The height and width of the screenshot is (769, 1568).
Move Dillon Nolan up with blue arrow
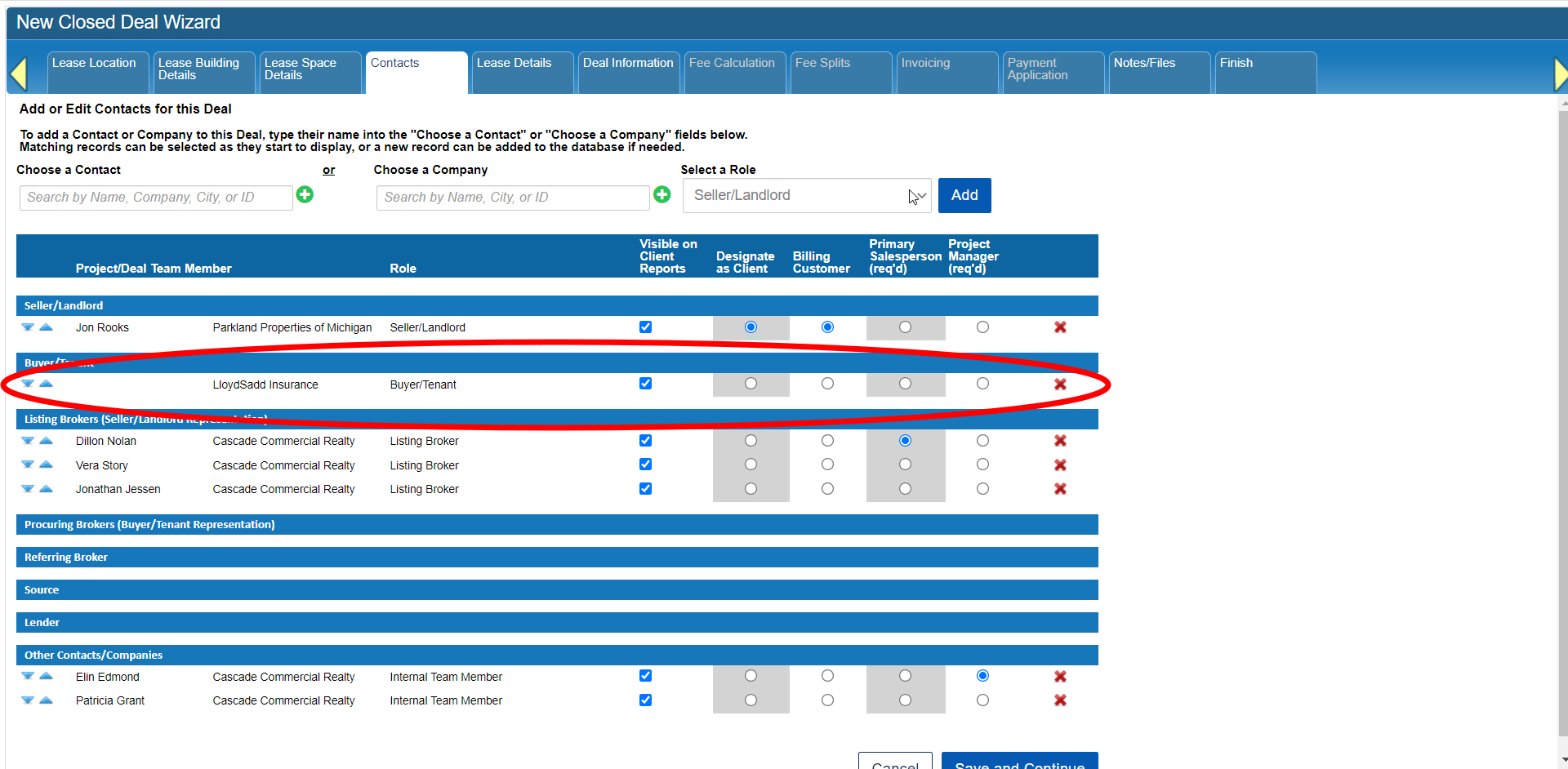click(x=47, y=441)
